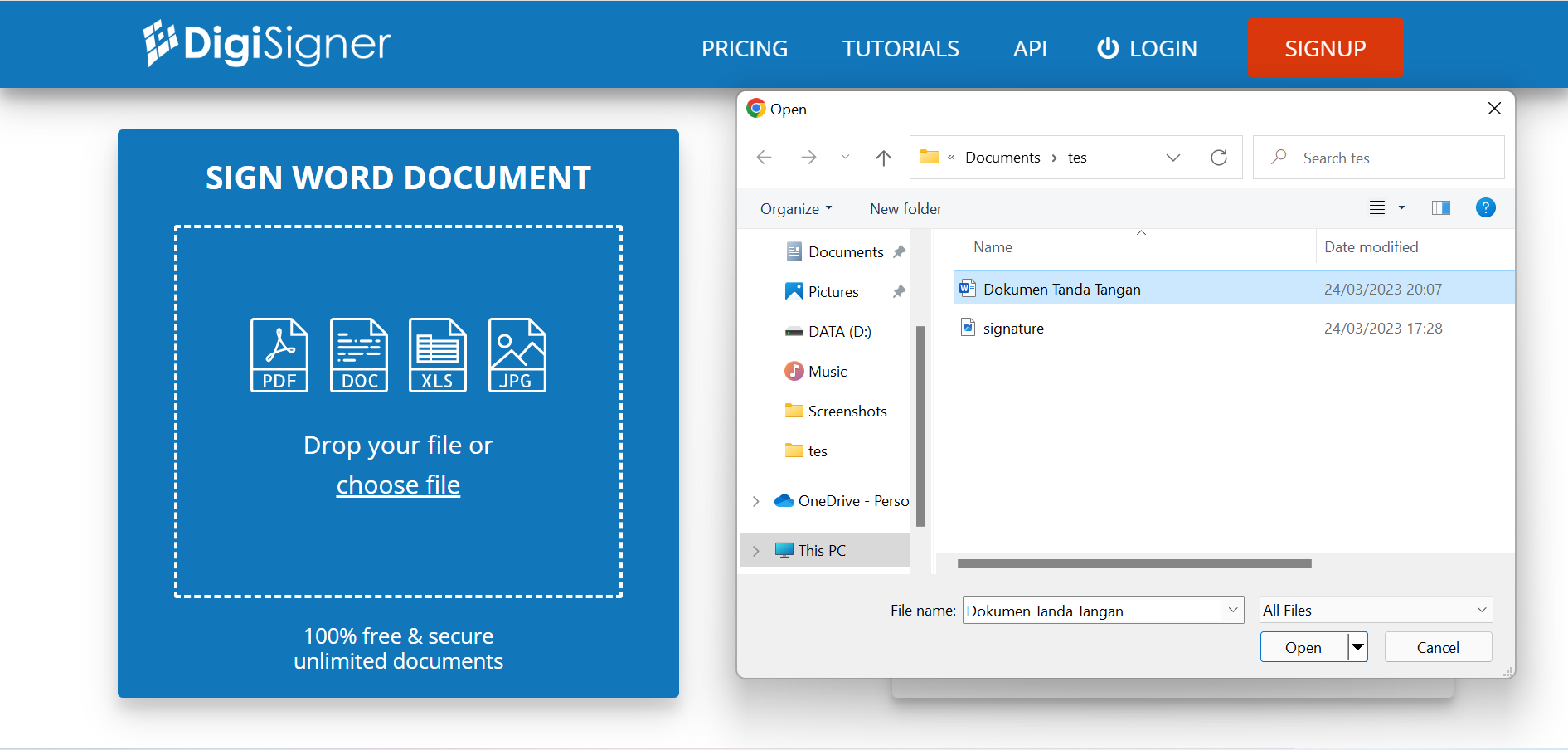Expand the This PC tree node

pos(756,551)
